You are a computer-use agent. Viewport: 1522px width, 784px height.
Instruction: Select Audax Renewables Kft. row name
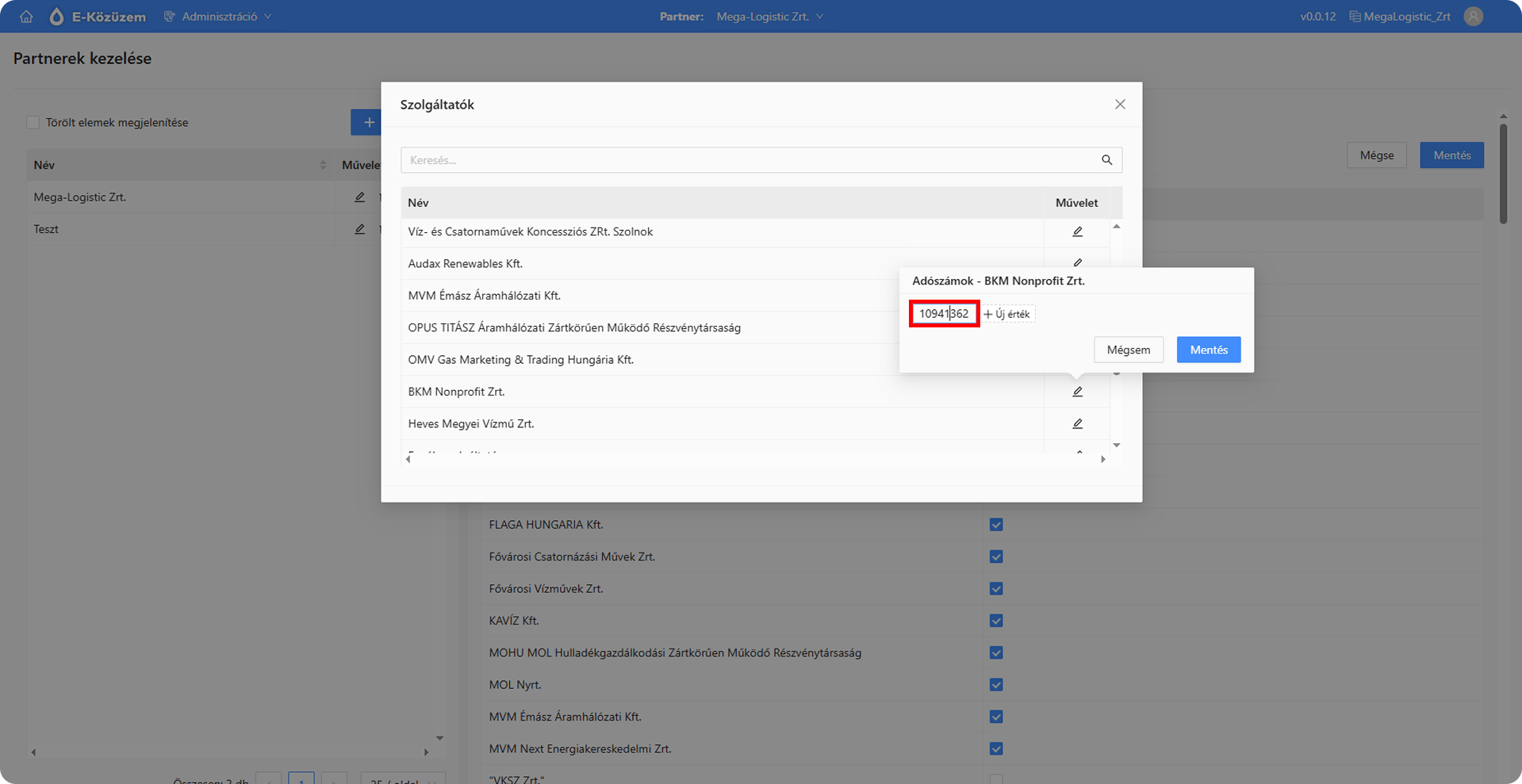point(466,263)
